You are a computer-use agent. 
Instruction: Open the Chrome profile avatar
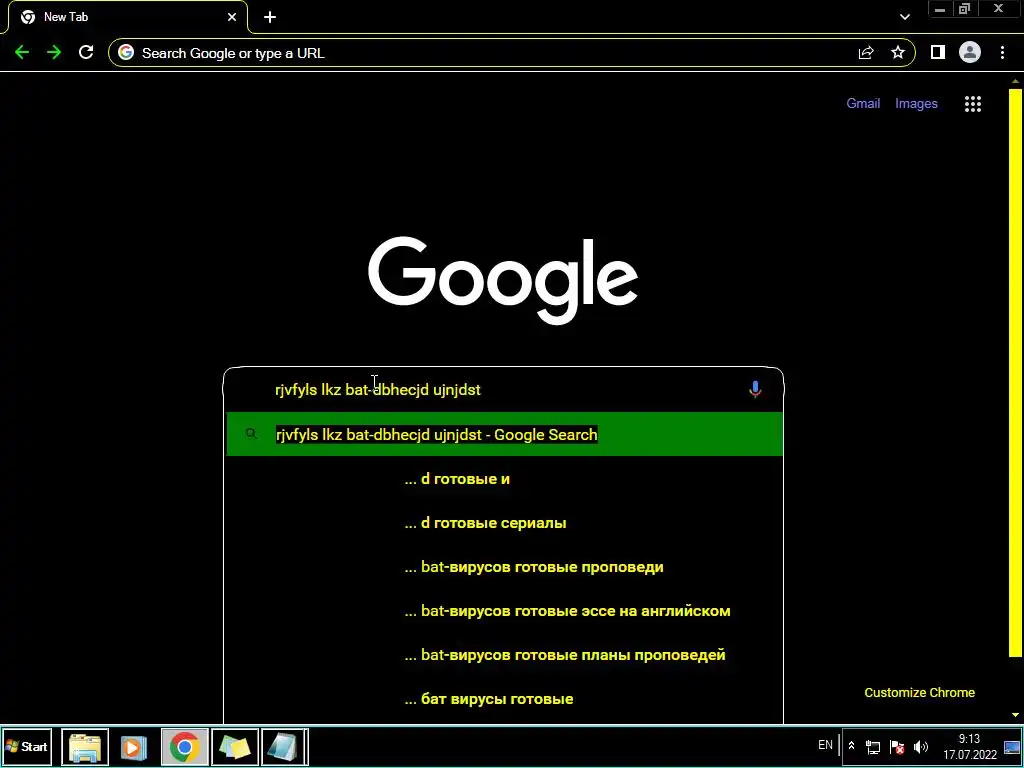[970, 53]
